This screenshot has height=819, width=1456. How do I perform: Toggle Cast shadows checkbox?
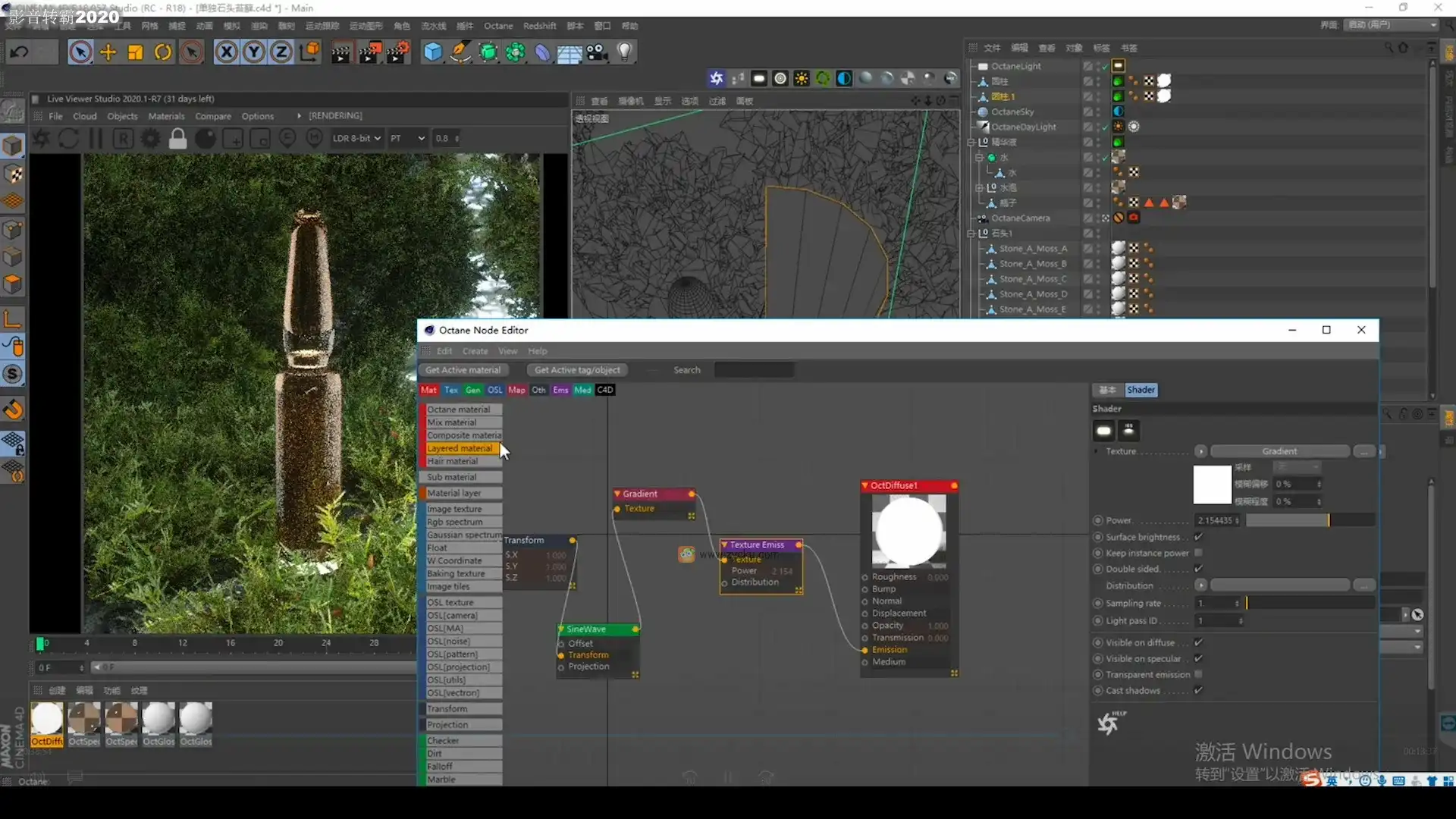[1198, 690]
